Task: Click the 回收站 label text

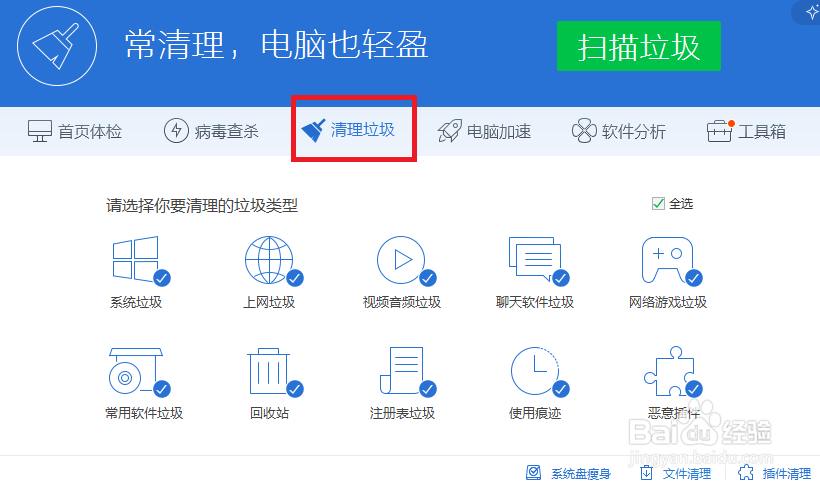Action: [x=269, y=413]
